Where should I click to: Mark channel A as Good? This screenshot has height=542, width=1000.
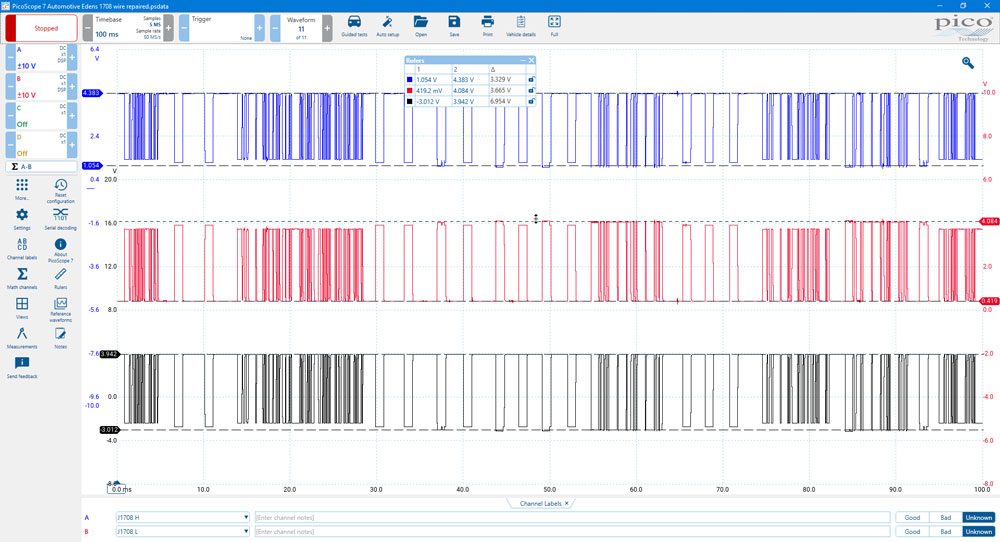912,518
